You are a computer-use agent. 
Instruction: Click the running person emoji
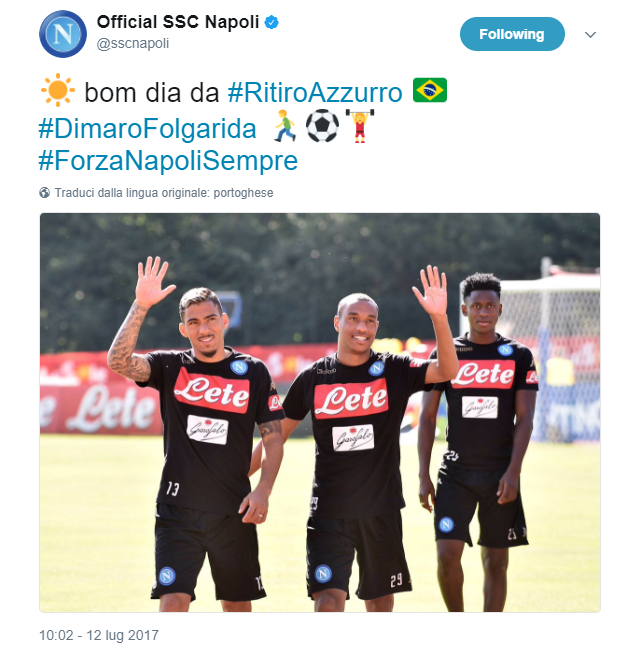[x=285, y=126]
